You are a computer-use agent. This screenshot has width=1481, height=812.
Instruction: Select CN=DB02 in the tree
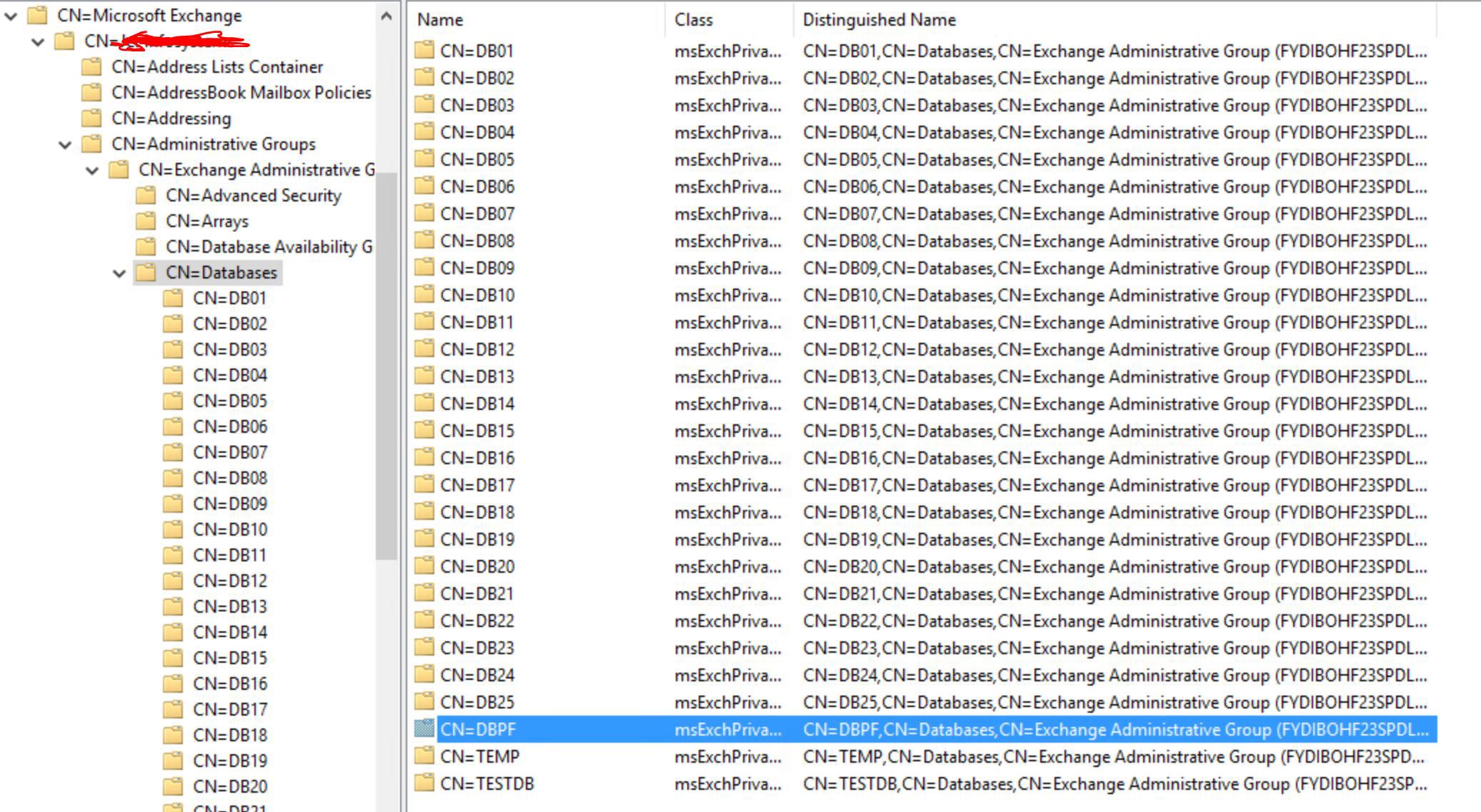(x=229, y=324)
